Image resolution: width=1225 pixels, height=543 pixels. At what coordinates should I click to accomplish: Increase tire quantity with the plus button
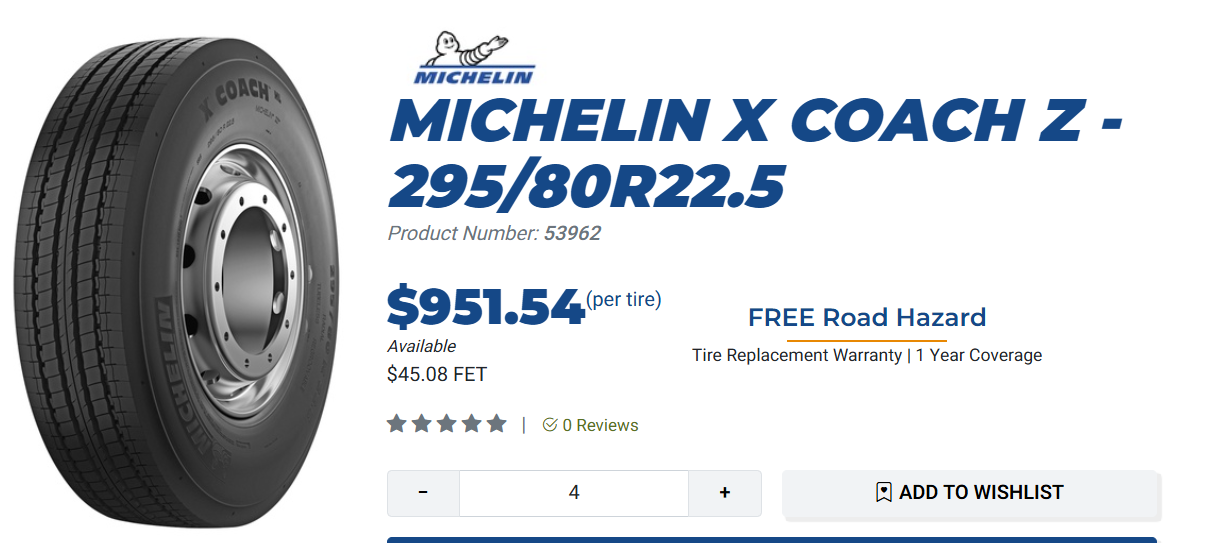(x=725, y=493)
